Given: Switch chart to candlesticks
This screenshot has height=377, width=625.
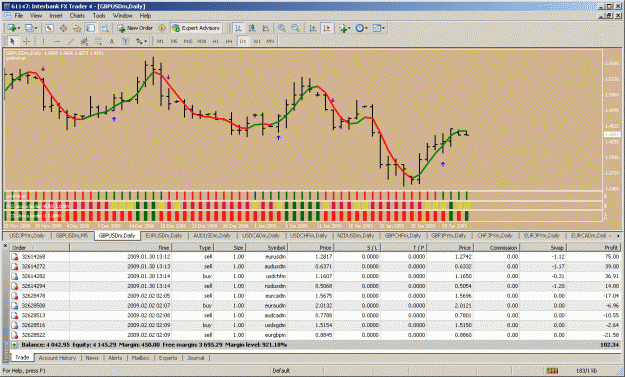Looking at the screenshot, I should point(252,28).
